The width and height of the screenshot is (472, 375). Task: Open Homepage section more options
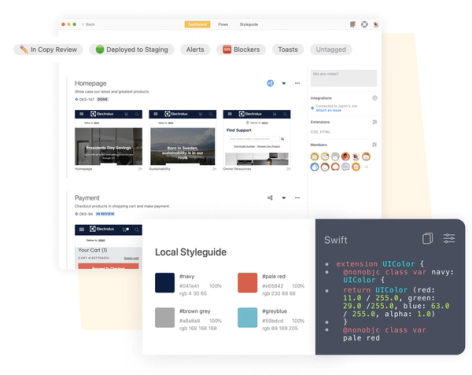[297, 83]
